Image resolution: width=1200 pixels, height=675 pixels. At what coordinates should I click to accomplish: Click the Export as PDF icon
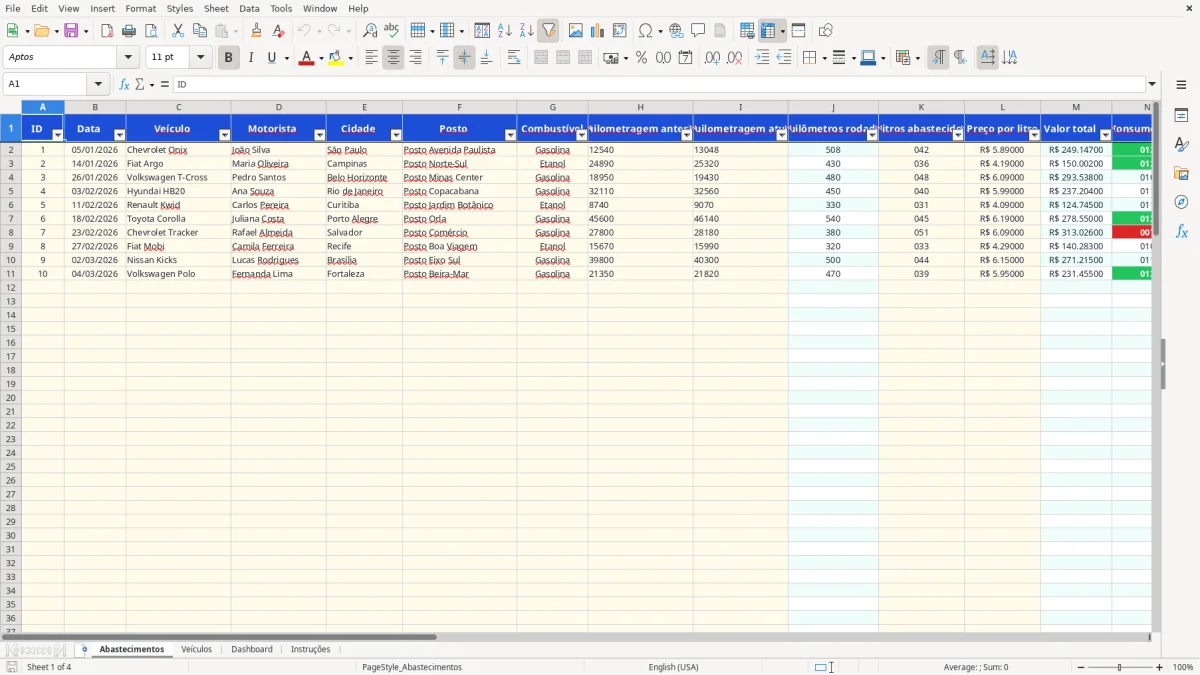[107, 31]
